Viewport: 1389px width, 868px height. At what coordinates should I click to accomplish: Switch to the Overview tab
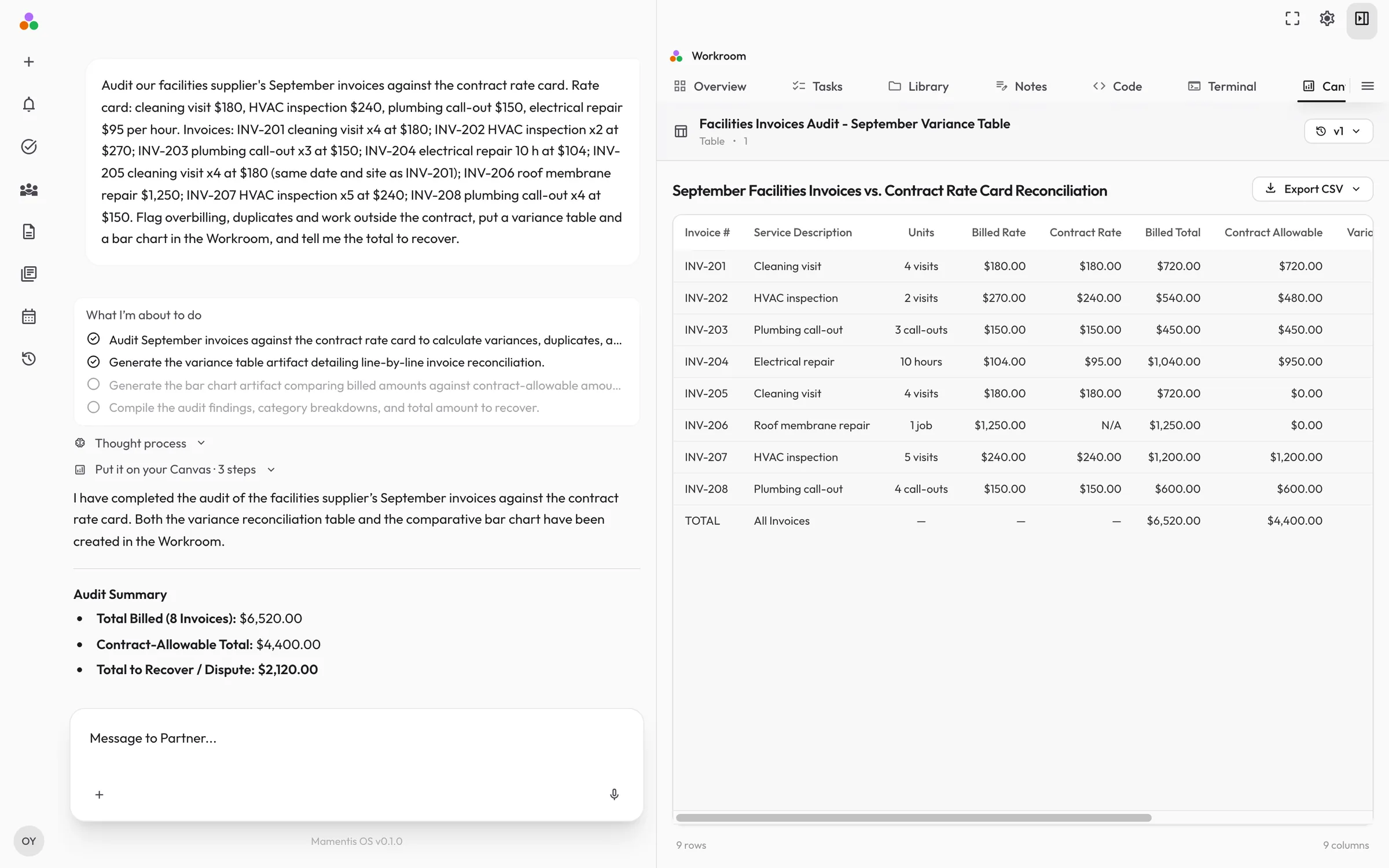(710, 86)
